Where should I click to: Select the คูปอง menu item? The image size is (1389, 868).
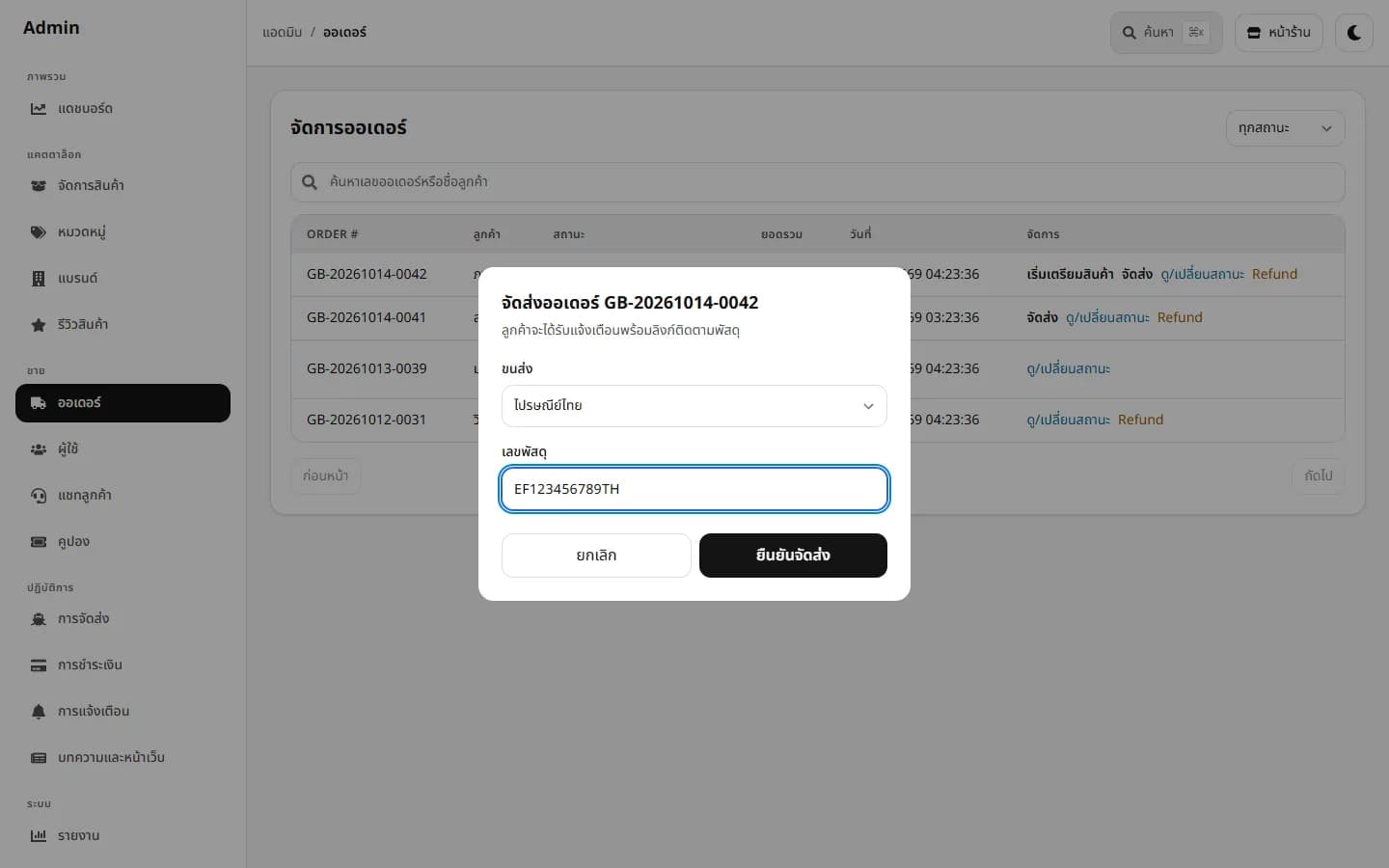123,542
